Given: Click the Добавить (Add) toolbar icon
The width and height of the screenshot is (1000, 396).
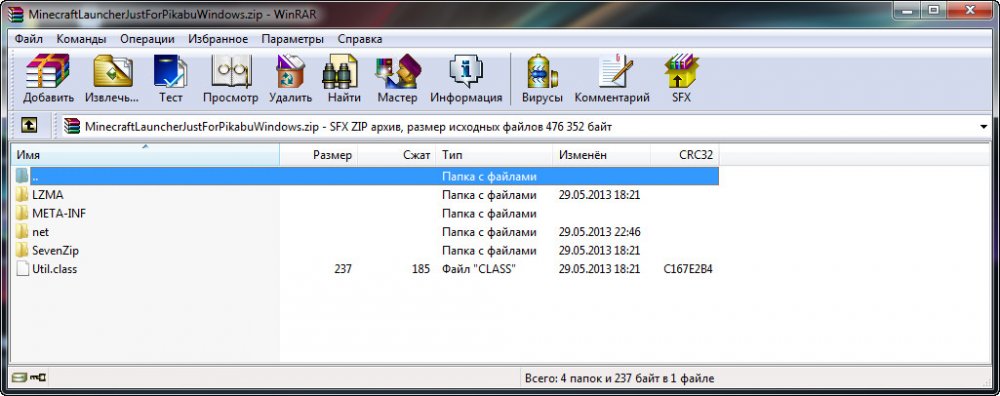Looking at the screenshot, I should (48, 71).
